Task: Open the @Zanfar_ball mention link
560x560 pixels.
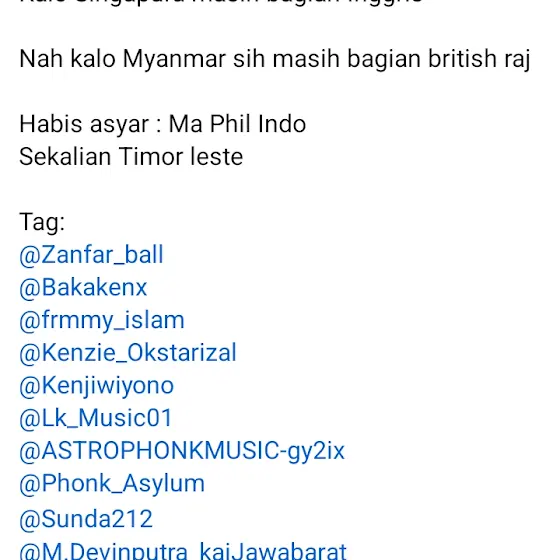Action: pyautogui.click(x=91, y=255)
